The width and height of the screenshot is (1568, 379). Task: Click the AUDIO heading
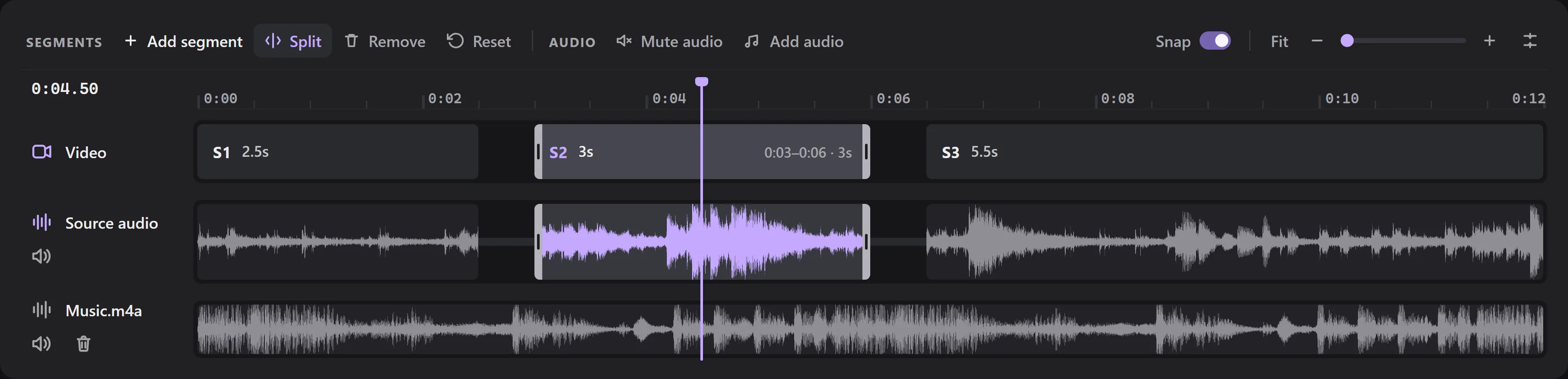572,42
